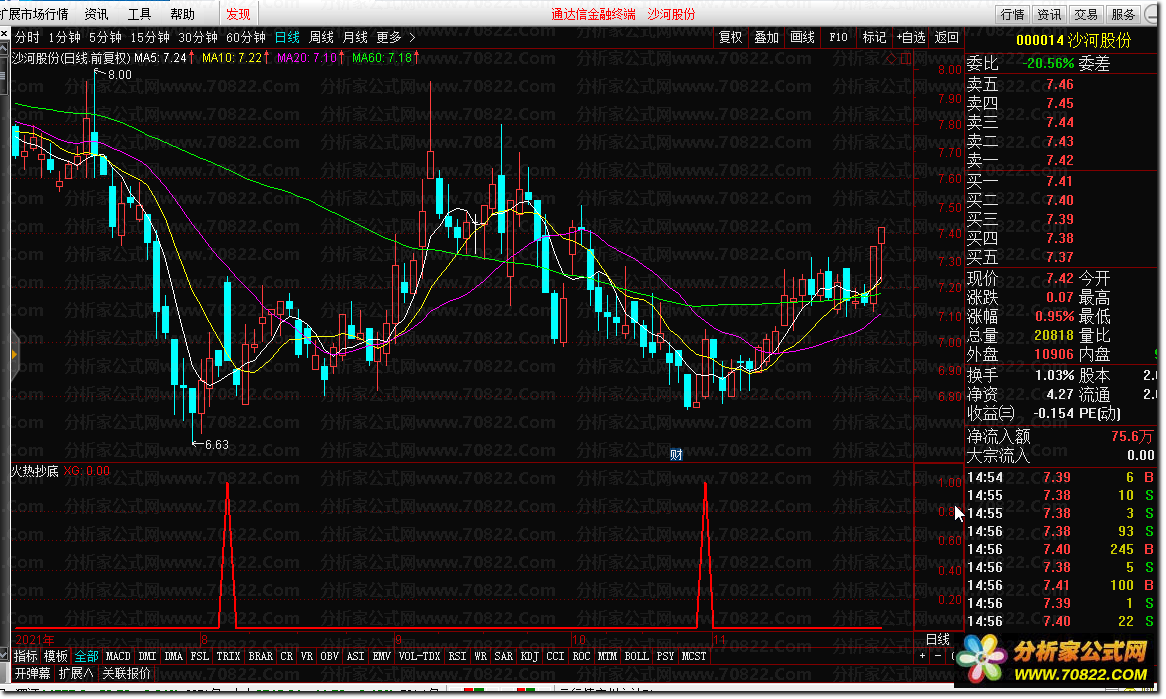
Task: Zoom out chart with minus button
Action: (938, 656)
